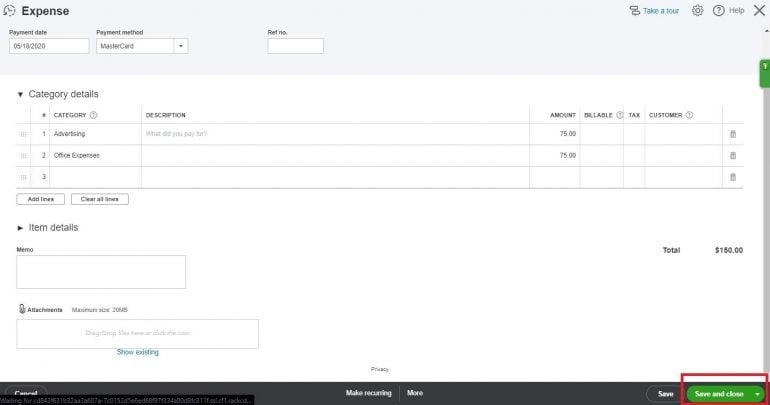
Task: Click the Show existing link
Action: [137, 352]
